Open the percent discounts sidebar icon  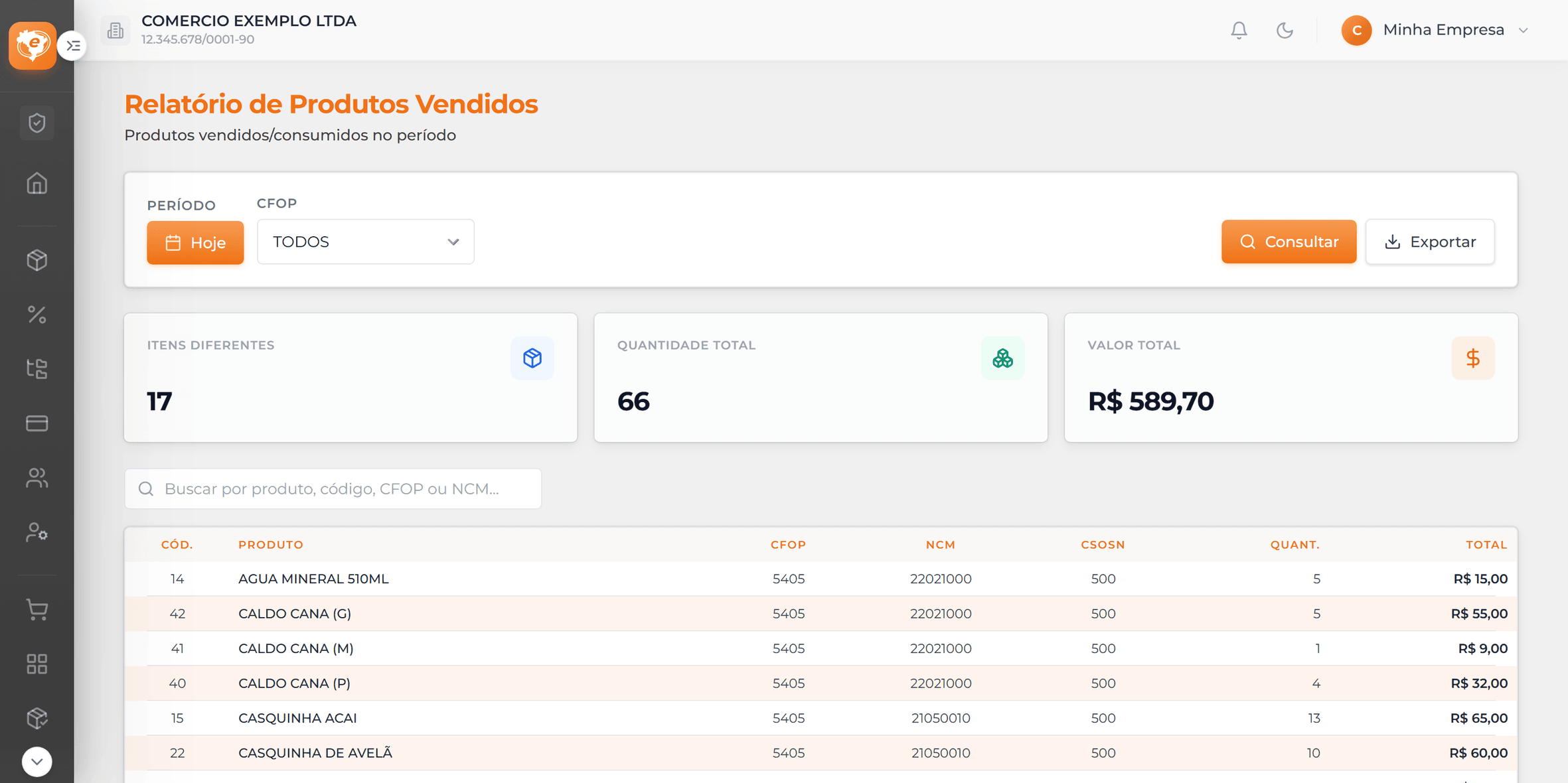pyautogui.click(x=37, y=315)
